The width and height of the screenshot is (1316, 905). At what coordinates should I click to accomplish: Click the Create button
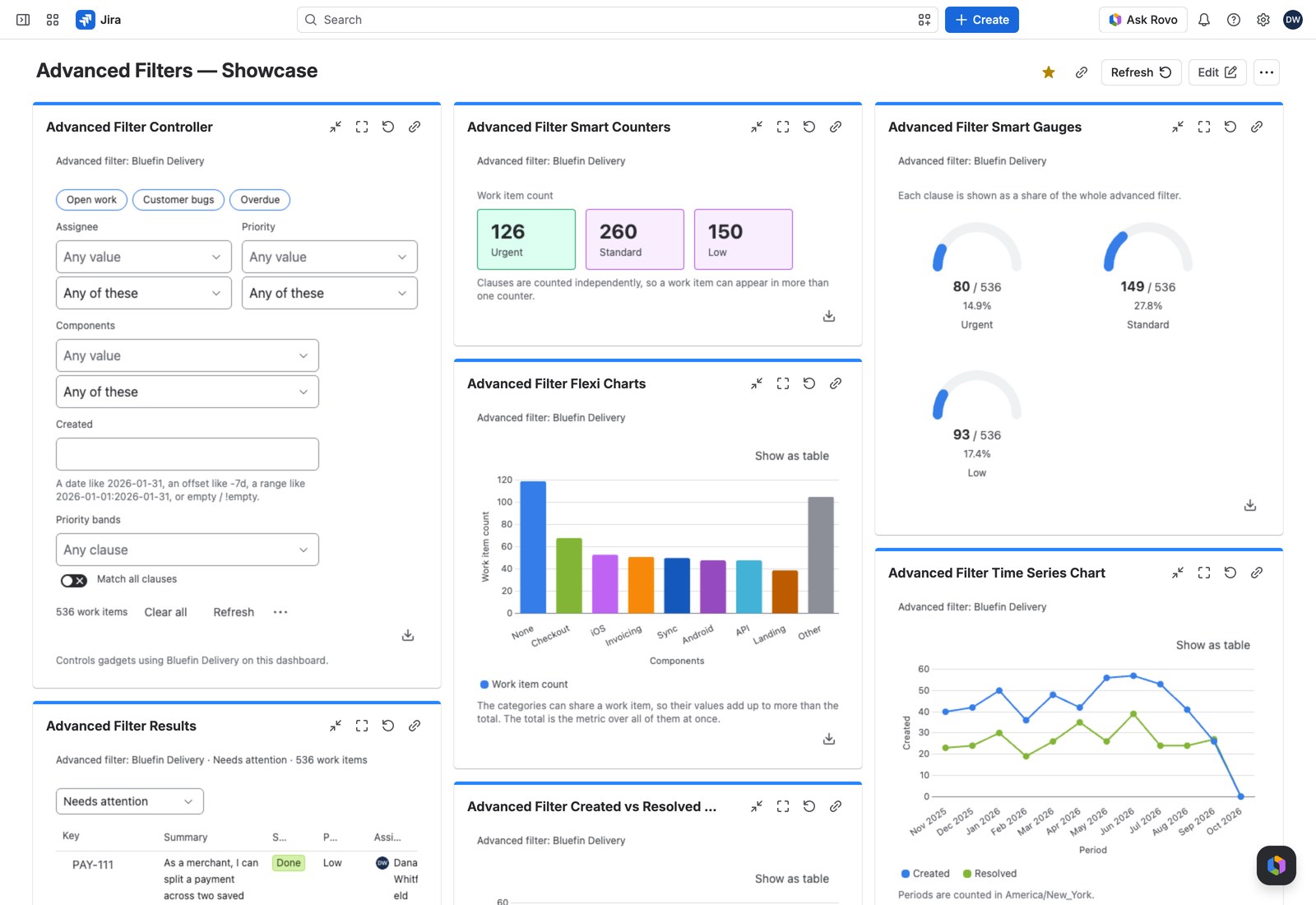pyautogui.click(x=982, y=20)
